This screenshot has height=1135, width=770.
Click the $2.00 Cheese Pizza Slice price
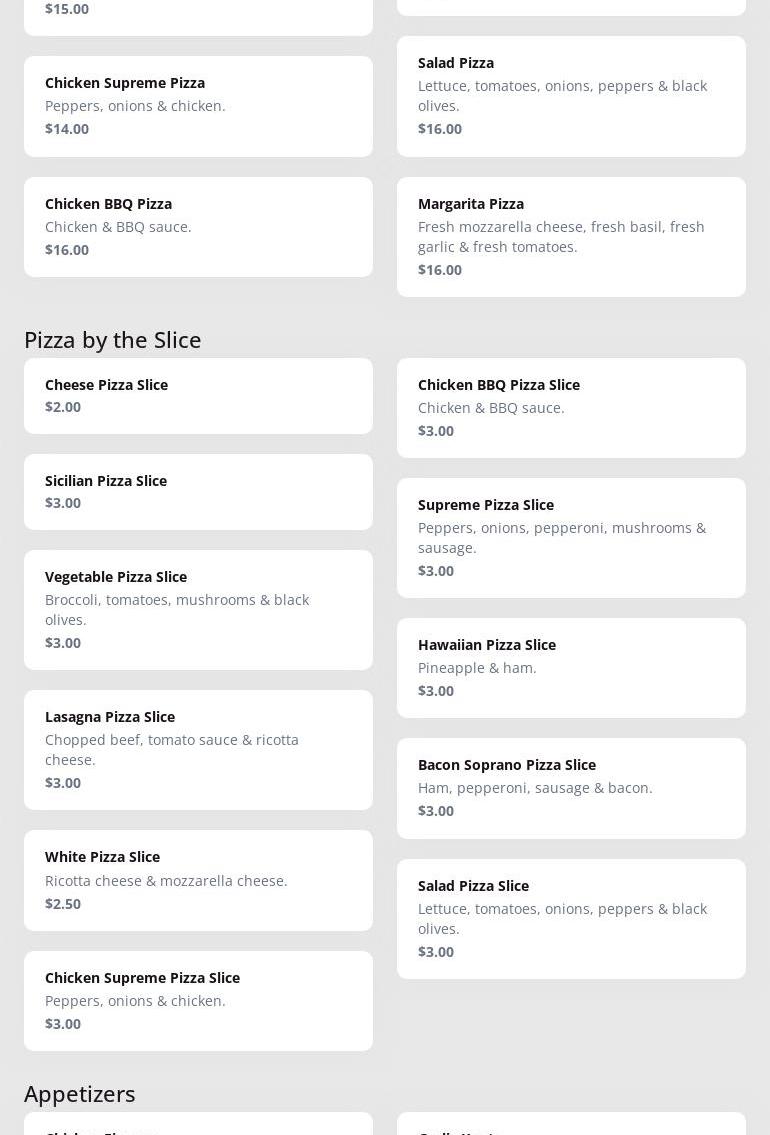click(x=63, y=407)
